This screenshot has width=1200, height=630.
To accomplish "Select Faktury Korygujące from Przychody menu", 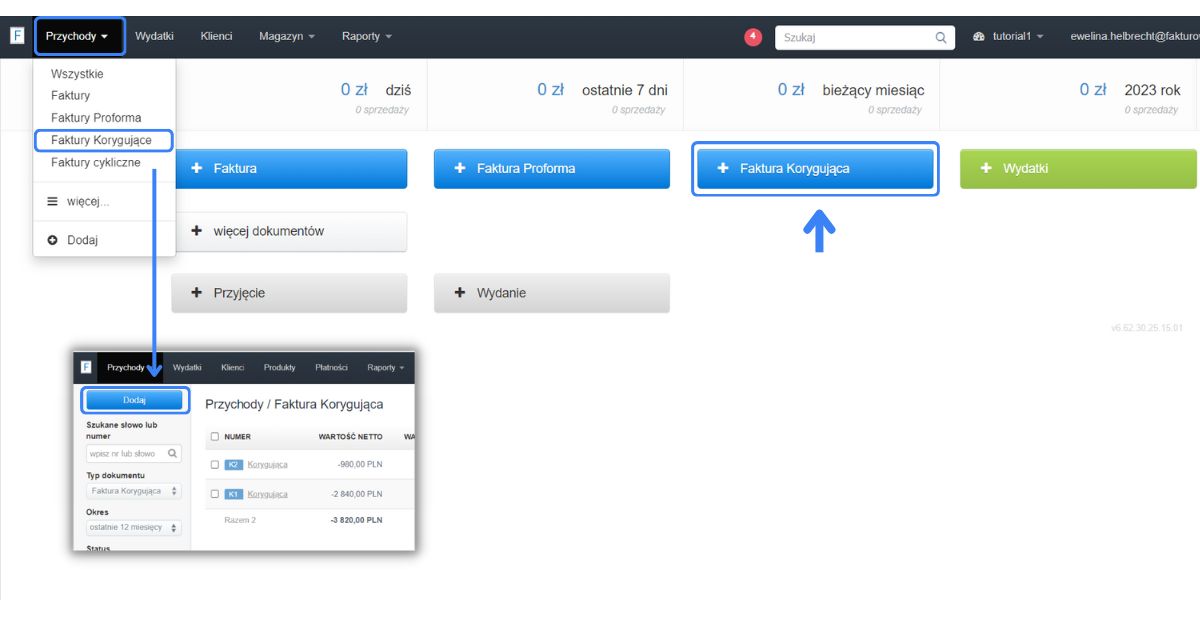I will pyautogui.click(x=102, y=140).
